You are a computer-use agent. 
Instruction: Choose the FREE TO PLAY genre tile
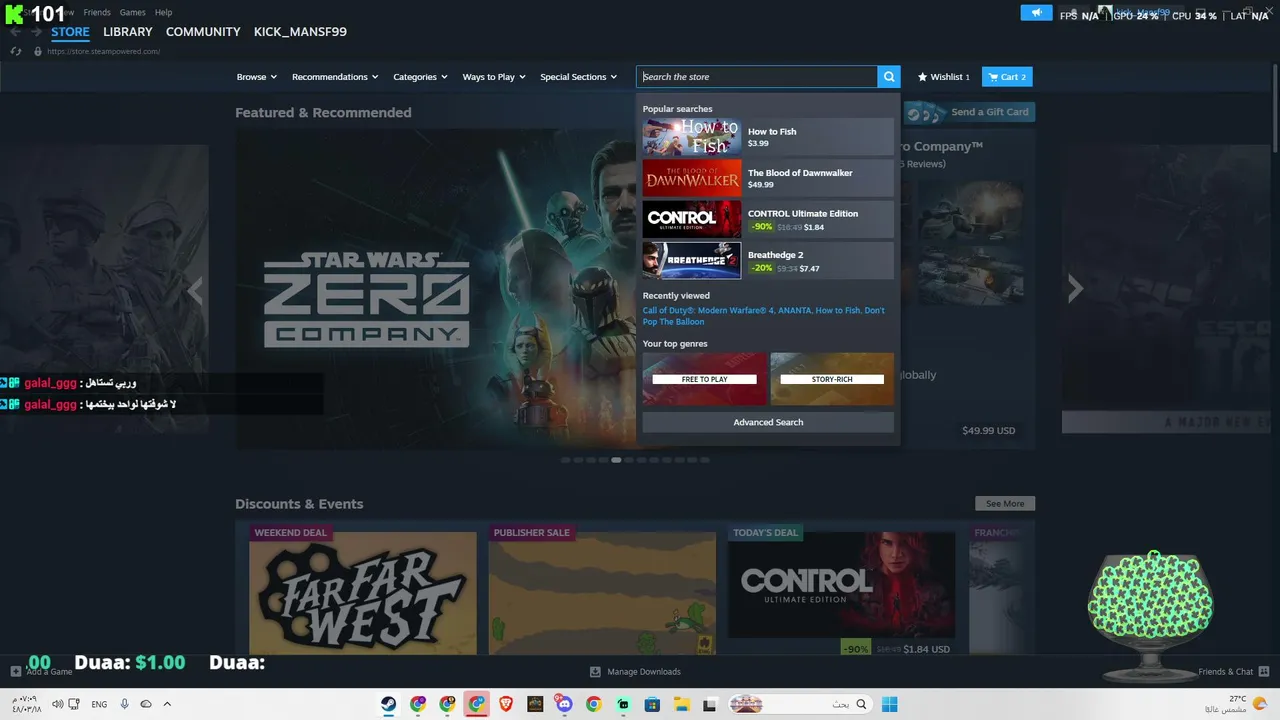(705, 379)
